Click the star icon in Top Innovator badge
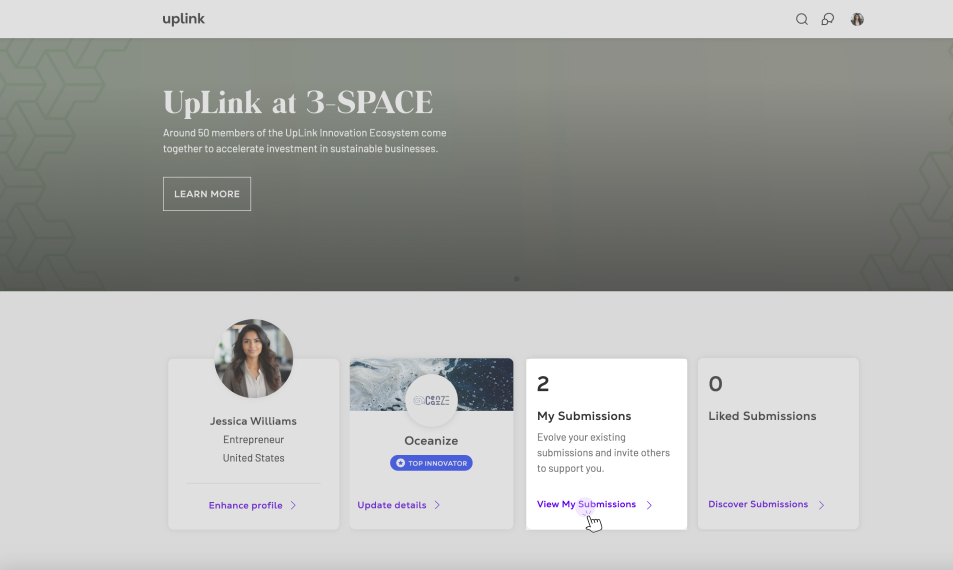 point(401,463)
